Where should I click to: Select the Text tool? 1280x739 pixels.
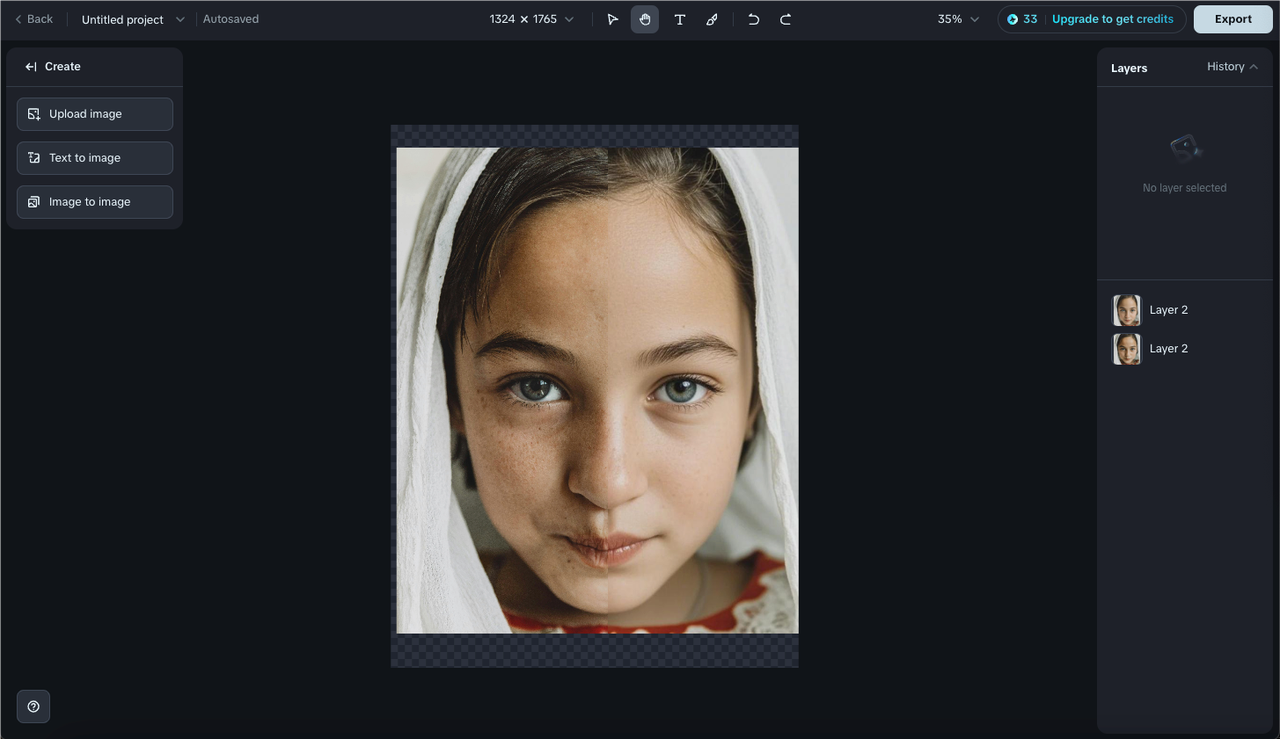tap(679, 19)
